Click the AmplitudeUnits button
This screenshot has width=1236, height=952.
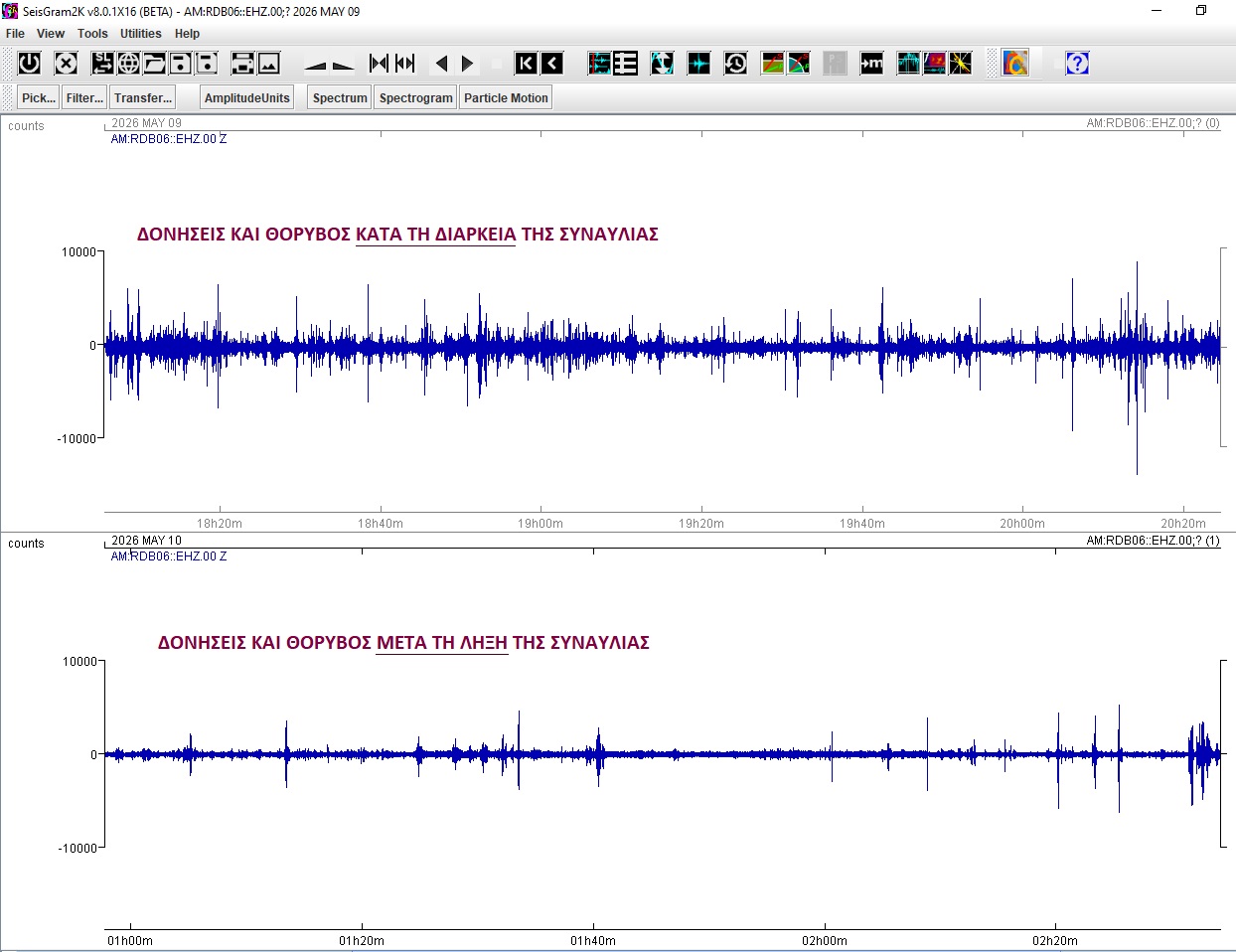point(246,97)
